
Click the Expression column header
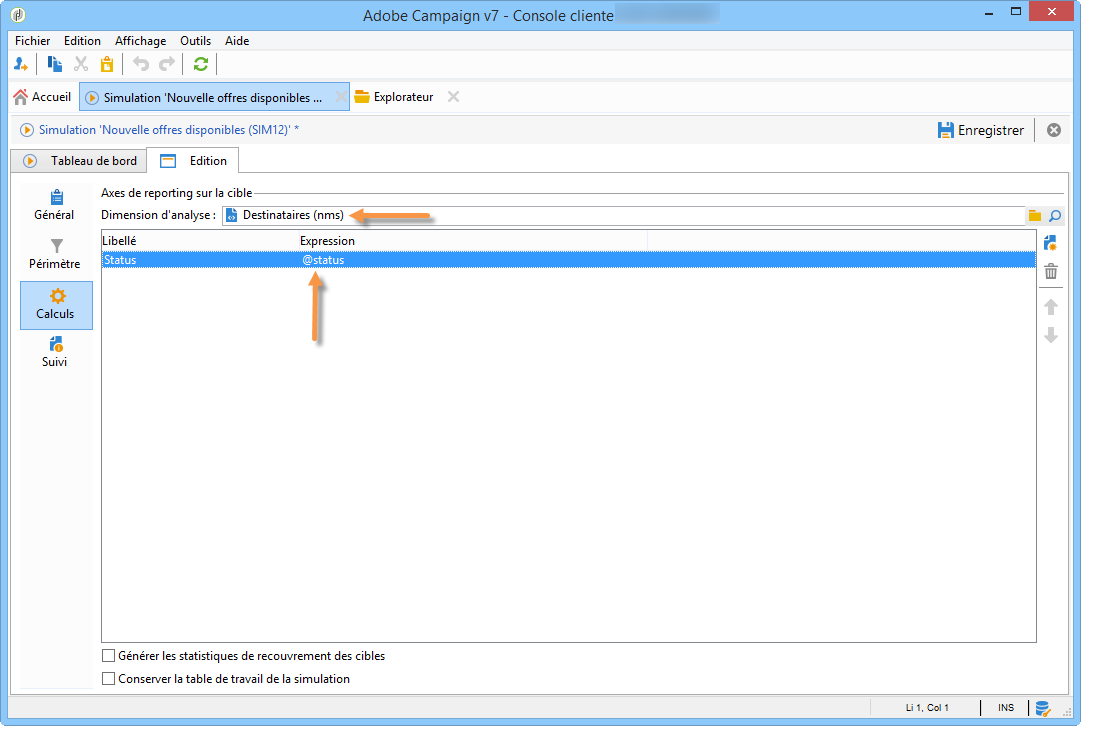coord(327,241)
